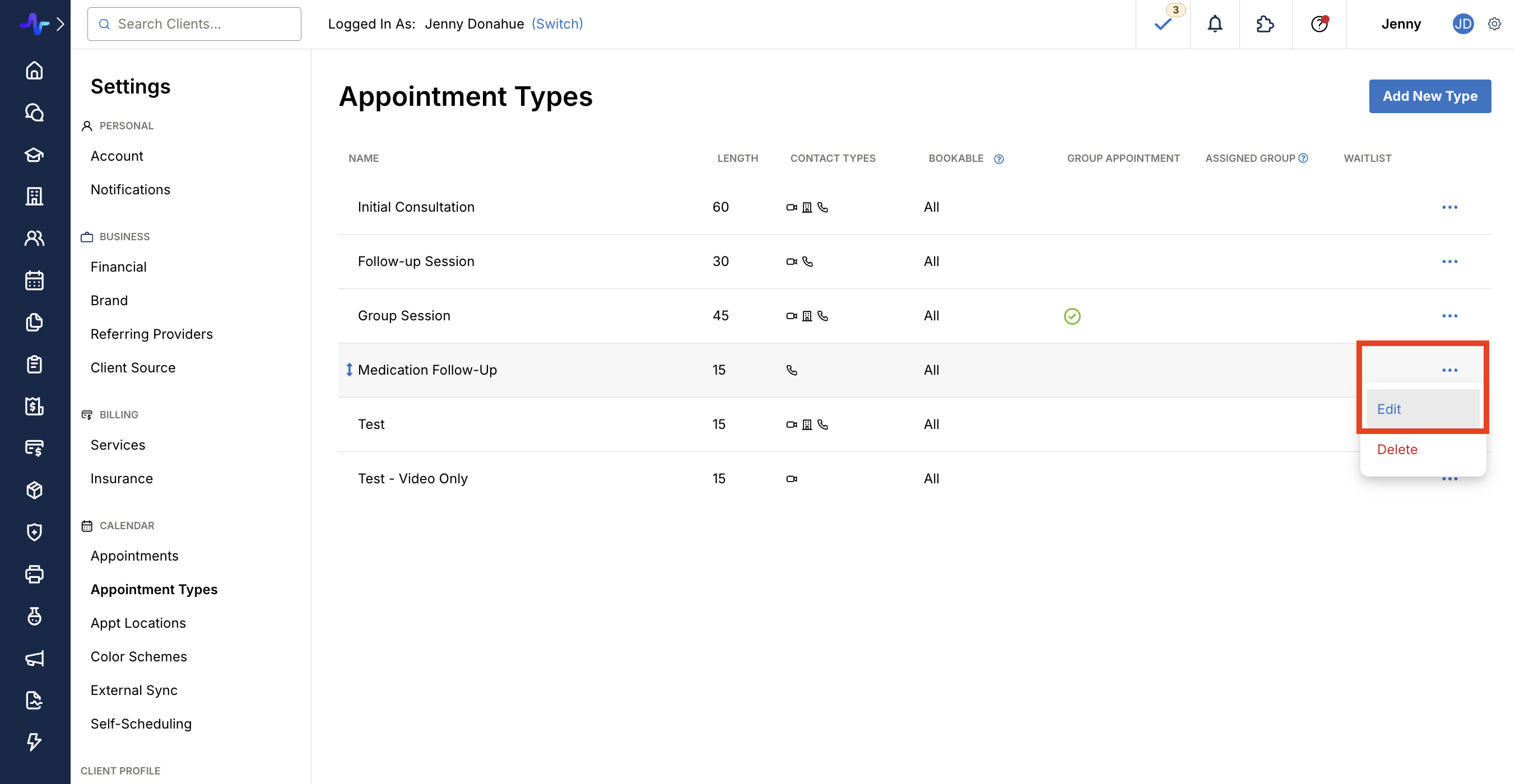This screenshot has width=1515, height=784.
Task: Click Group Session group appointment checkmark
Action: 1072,316
